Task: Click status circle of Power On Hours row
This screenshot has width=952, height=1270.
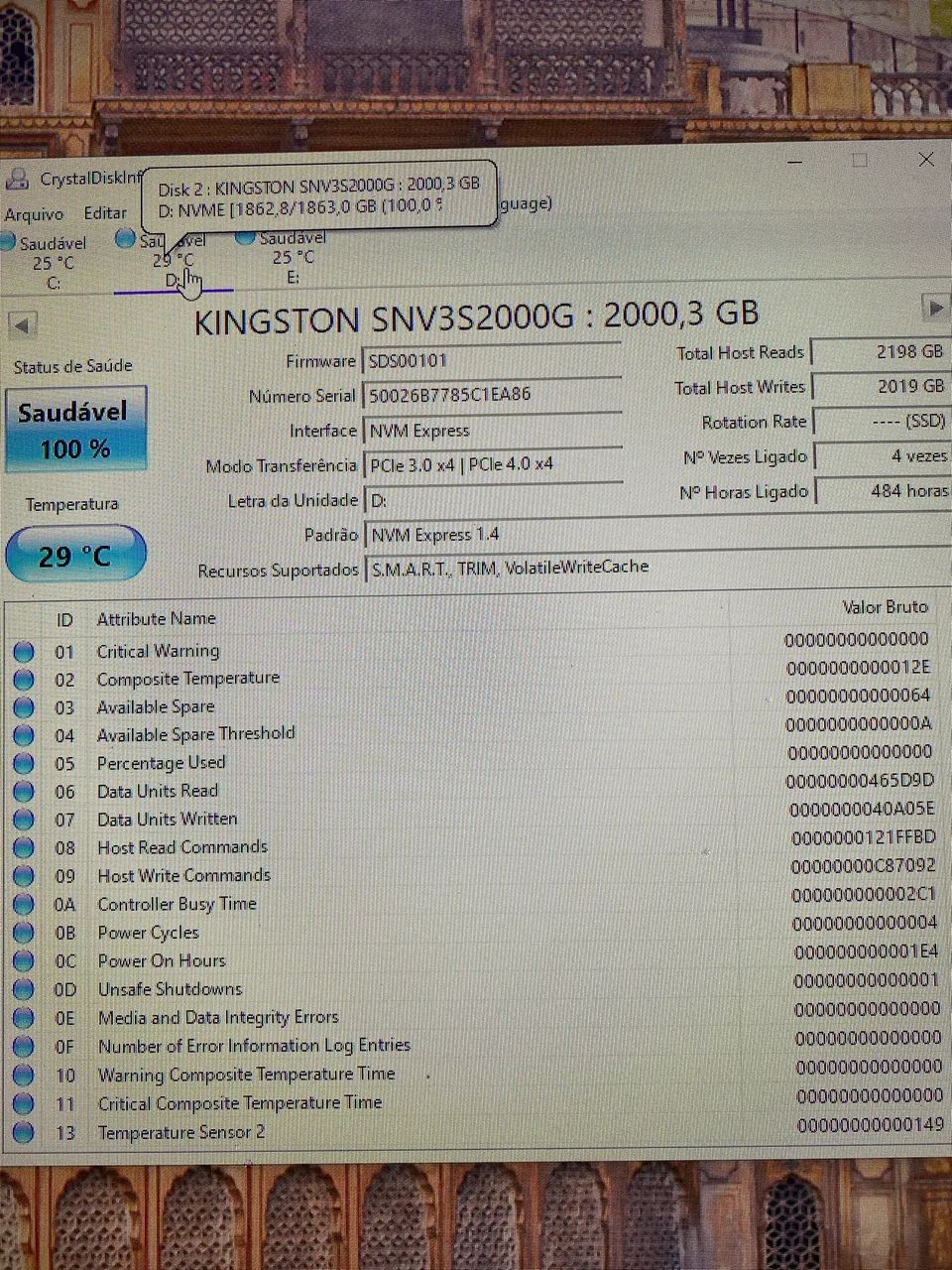Action: click(x=24, y=961)
